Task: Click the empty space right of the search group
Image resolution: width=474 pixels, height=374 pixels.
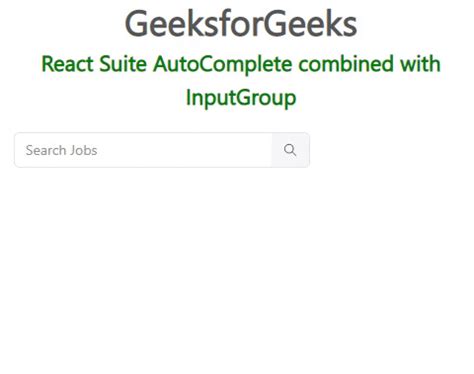Action: click(x=390, y=150)
